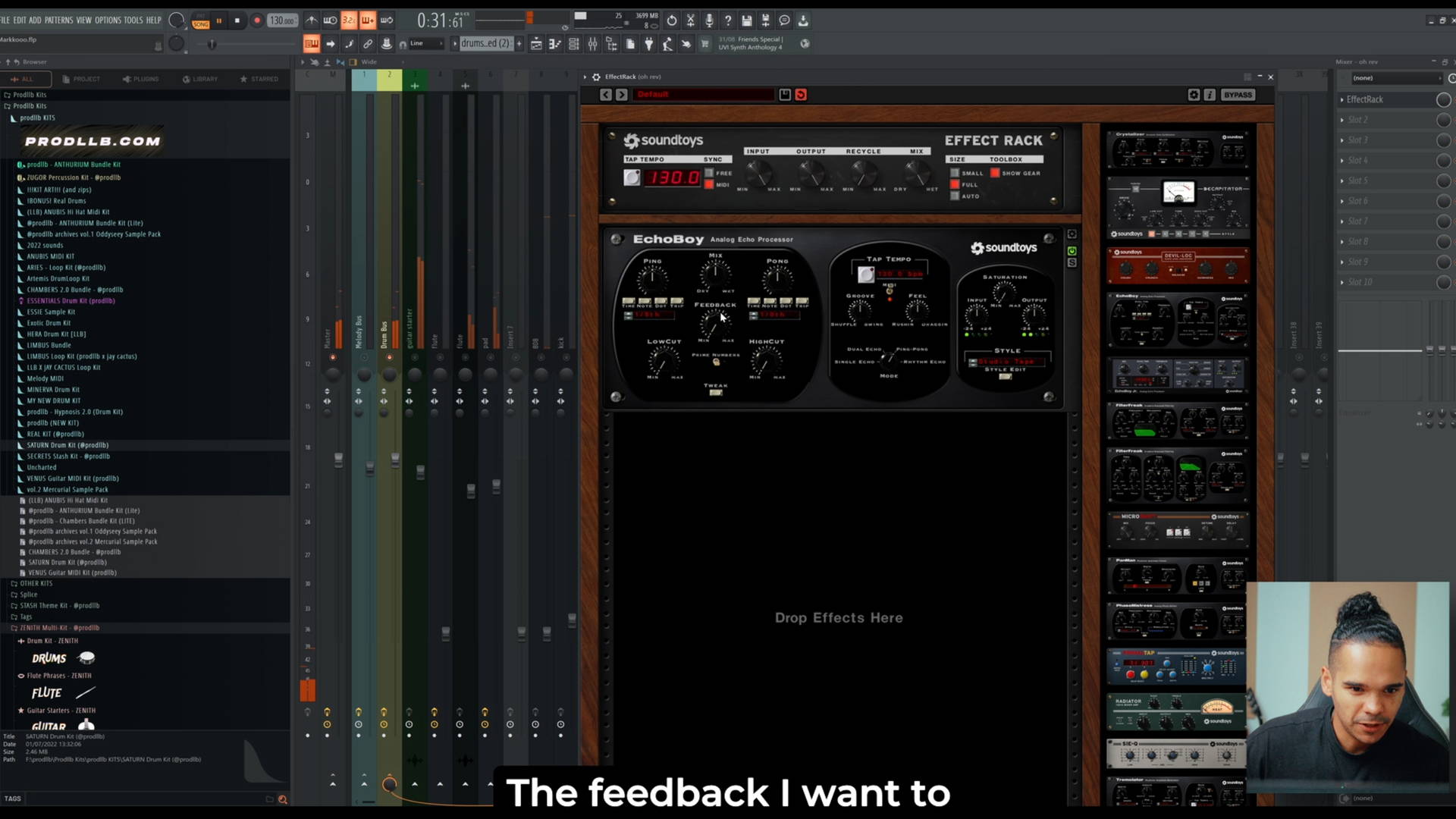
Task: Adjust the EchoBoy FEEDBACK knob
Action: [x=714, y=325]
